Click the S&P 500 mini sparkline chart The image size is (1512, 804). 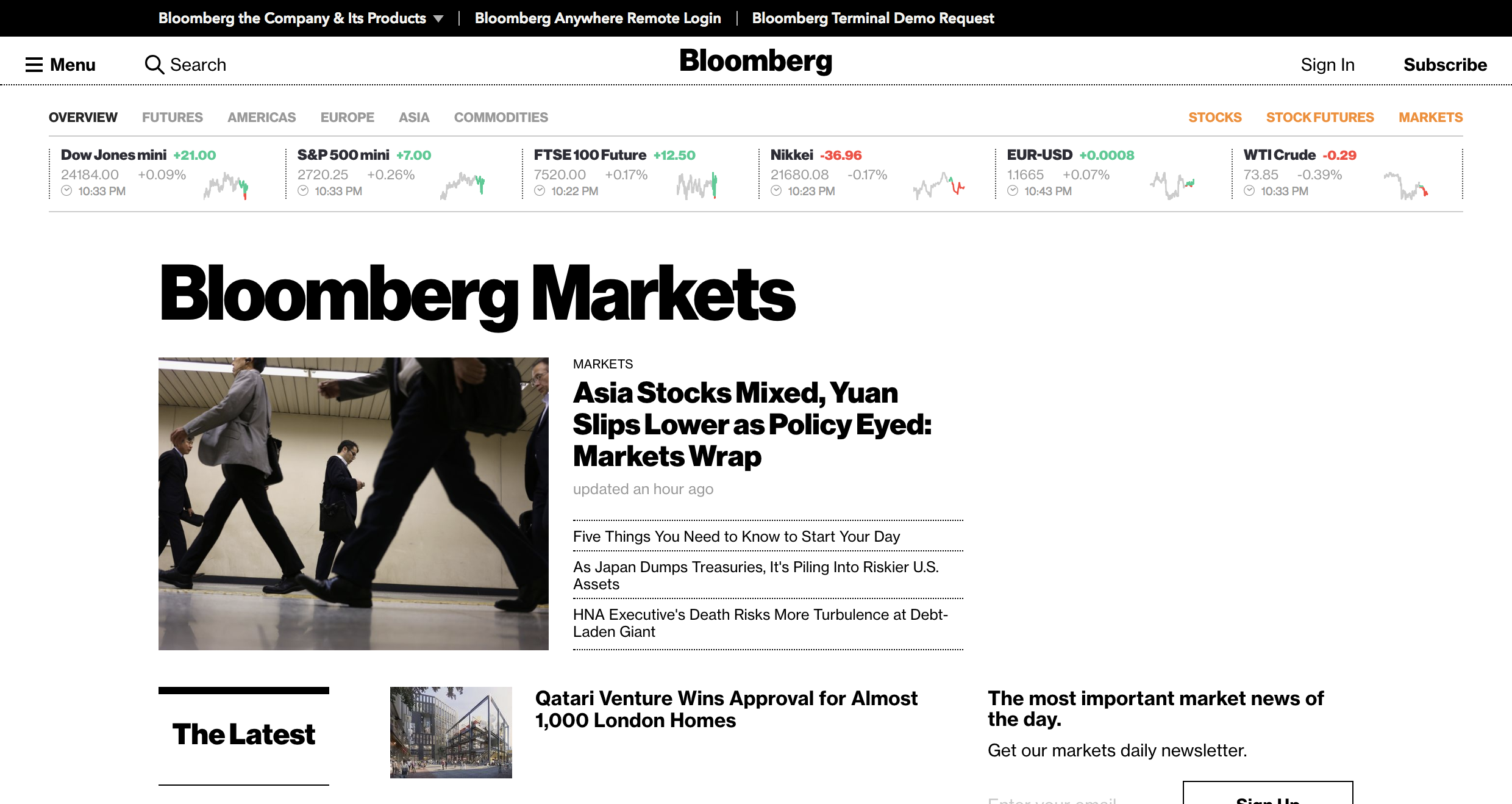coord(463,185)
